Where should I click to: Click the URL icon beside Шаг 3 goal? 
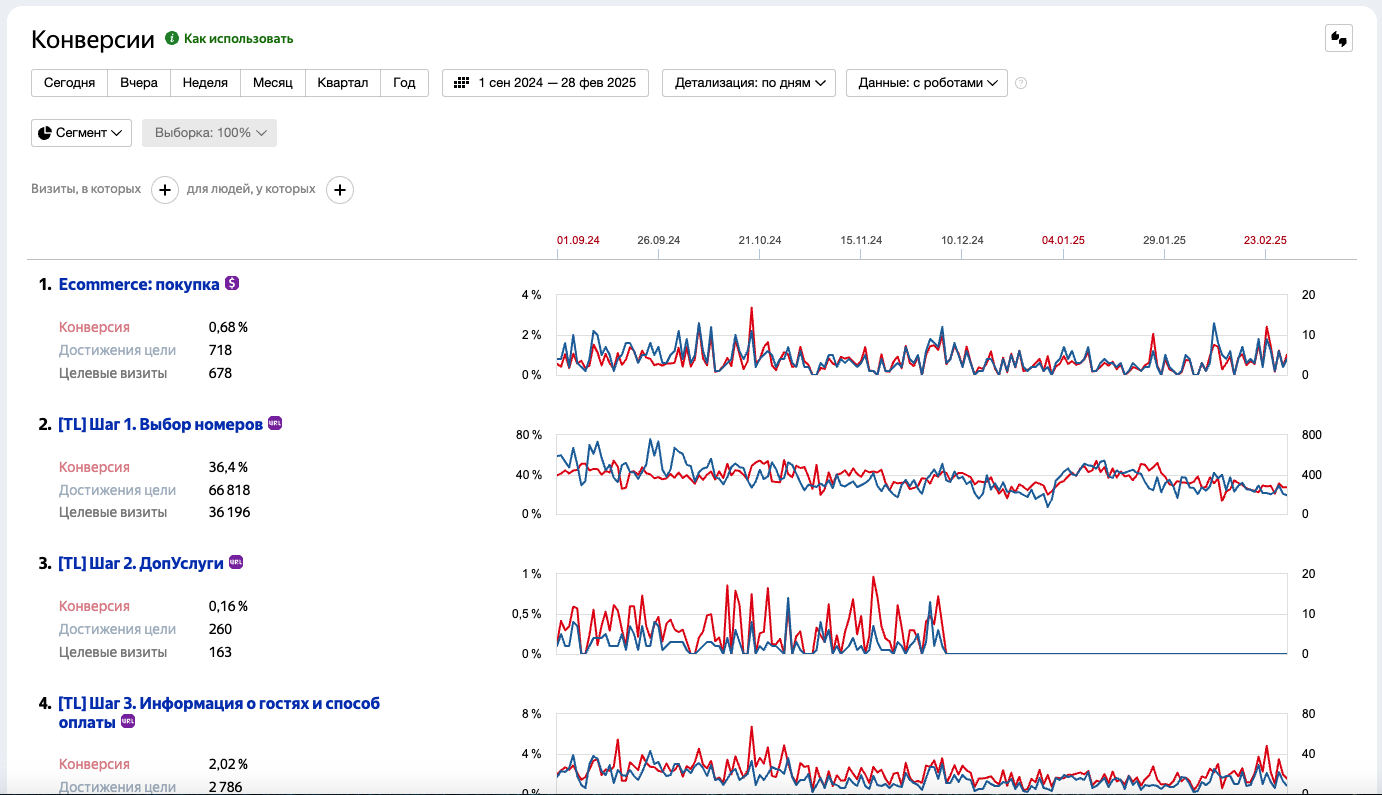pos(127,722)
